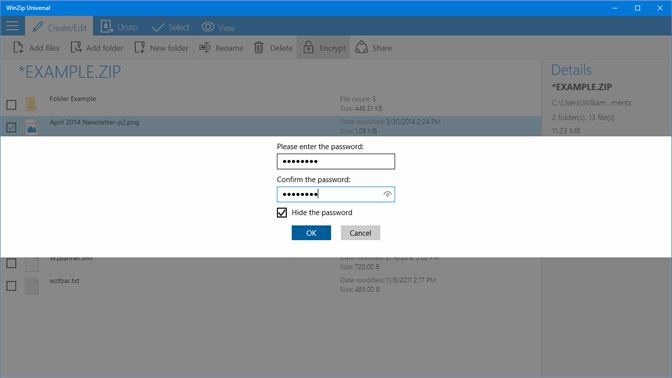This screenshot has height=378, width=672.
Task: Click the 'Hide the password' label
Action: [x=322, y=213]
